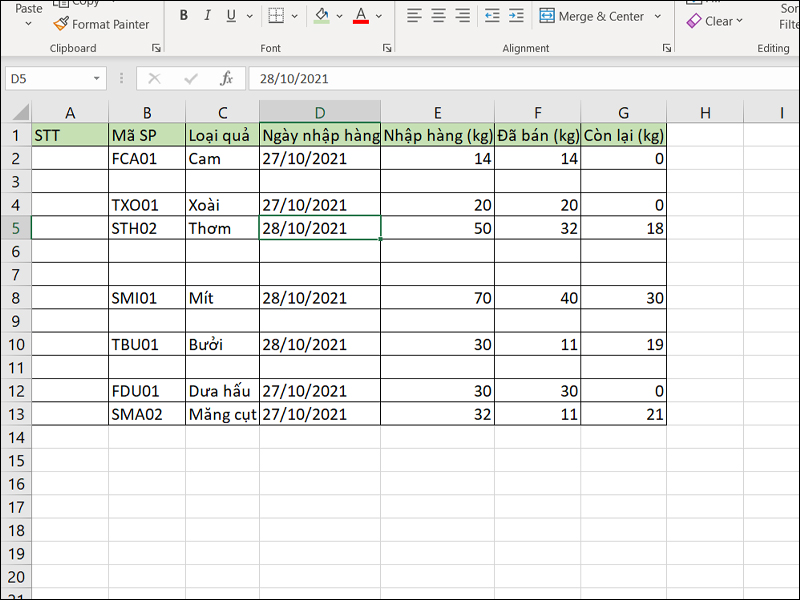Click the Insert Function fx icon
This screenshot has height=600, width=800.
coord(227,78)
